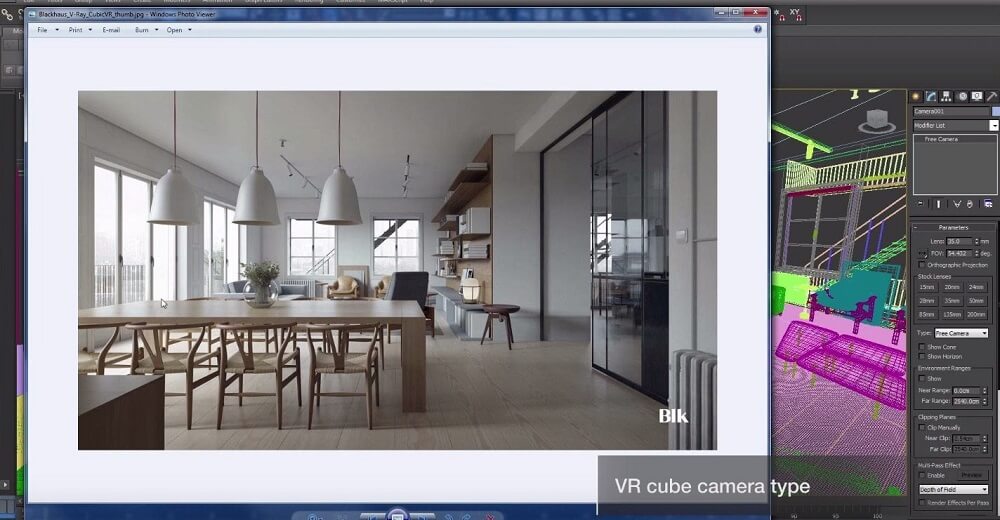Click the Photo Viewer help icon
The image size is (1000, 520).
point(758,29)
